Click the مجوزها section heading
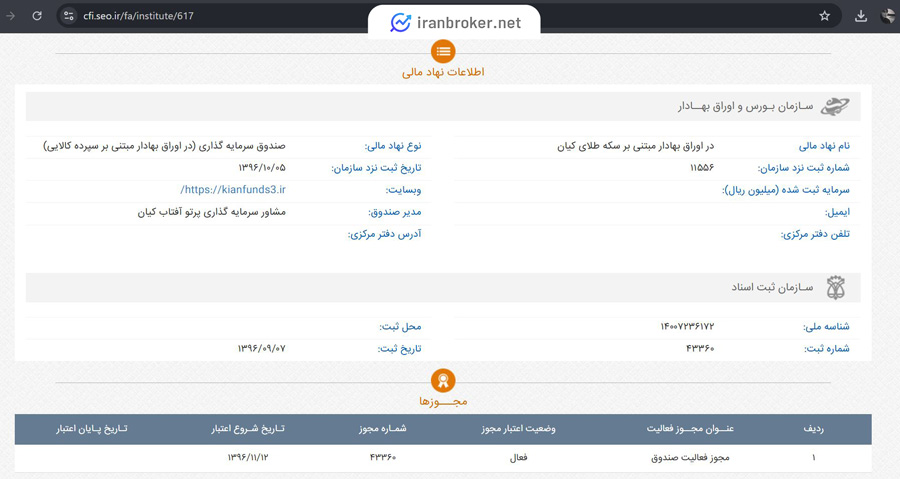This screenshot has height=479, width=900. [x=443, y=402]
